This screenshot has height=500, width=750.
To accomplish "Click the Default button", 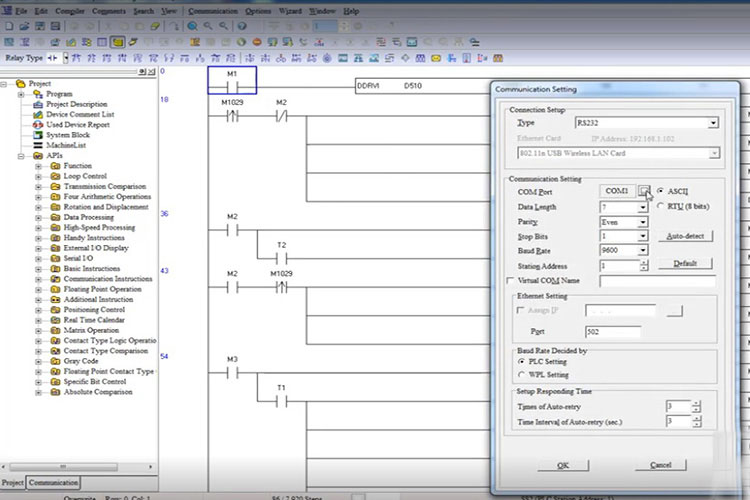I will pos(685,263).
